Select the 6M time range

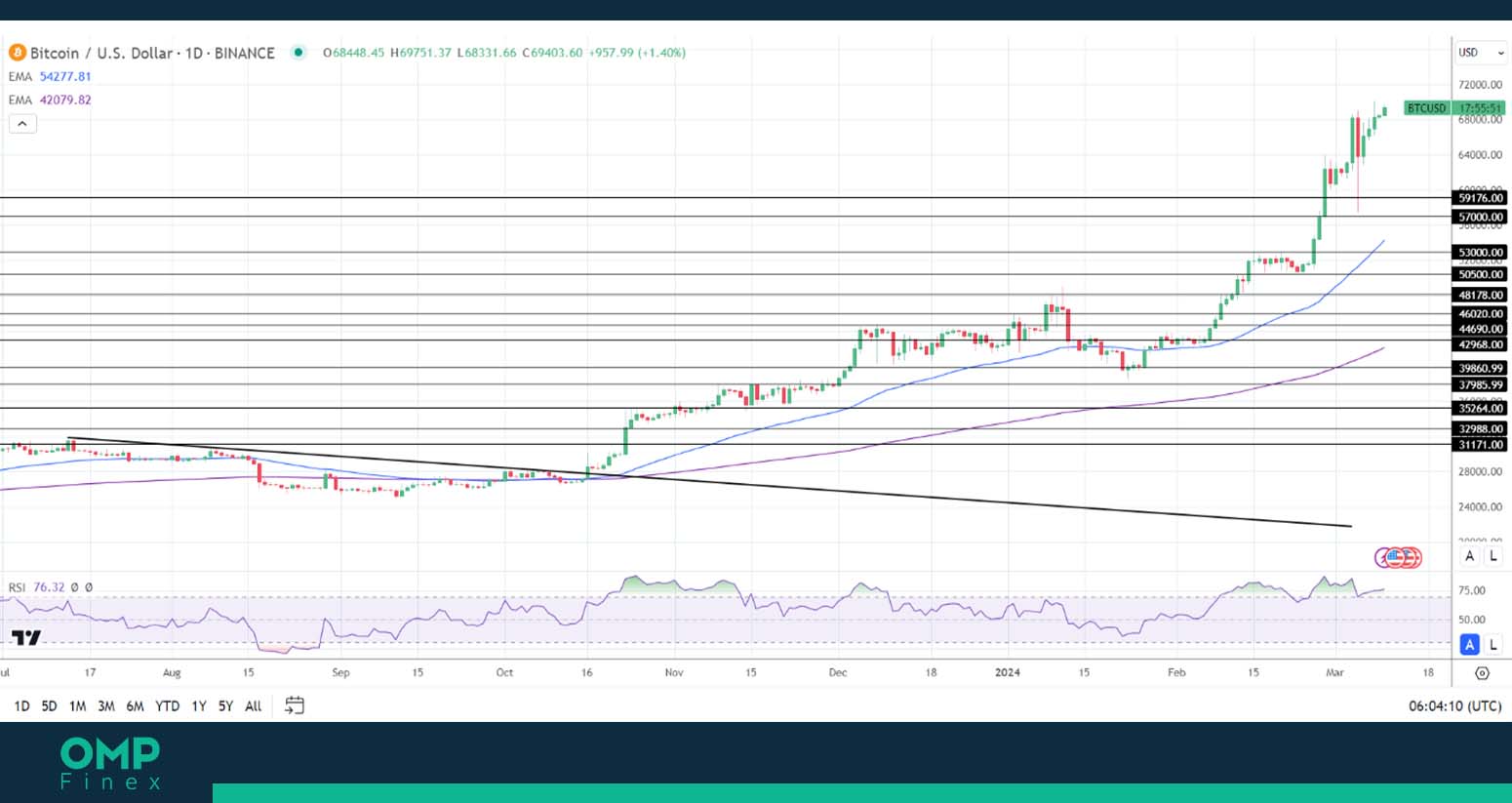tap(135, 706)
